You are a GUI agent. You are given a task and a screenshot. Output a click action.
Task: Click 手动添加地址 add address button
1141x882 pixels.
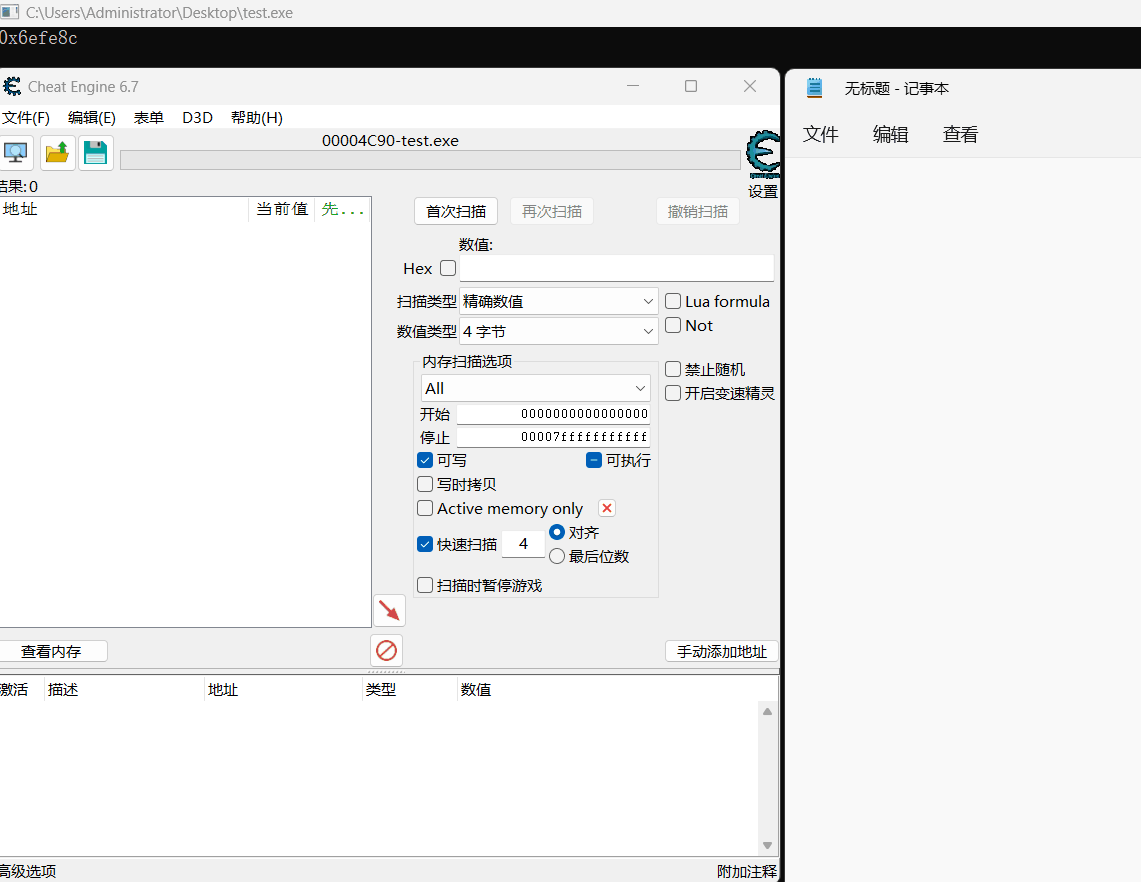pyautogui.click(x=722, y=651)
